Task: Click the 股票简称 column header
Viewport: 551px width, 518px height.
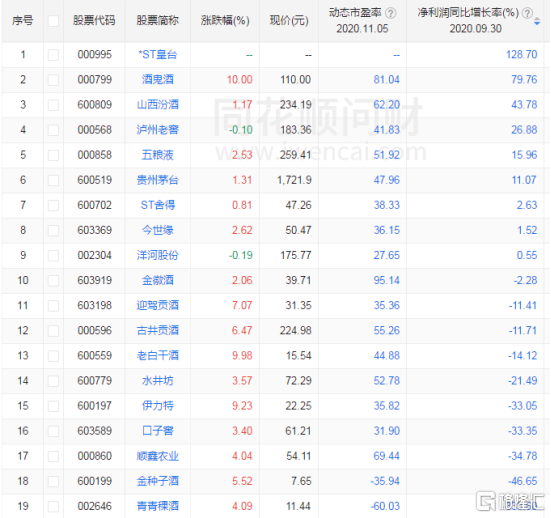Action: (157, 21)
